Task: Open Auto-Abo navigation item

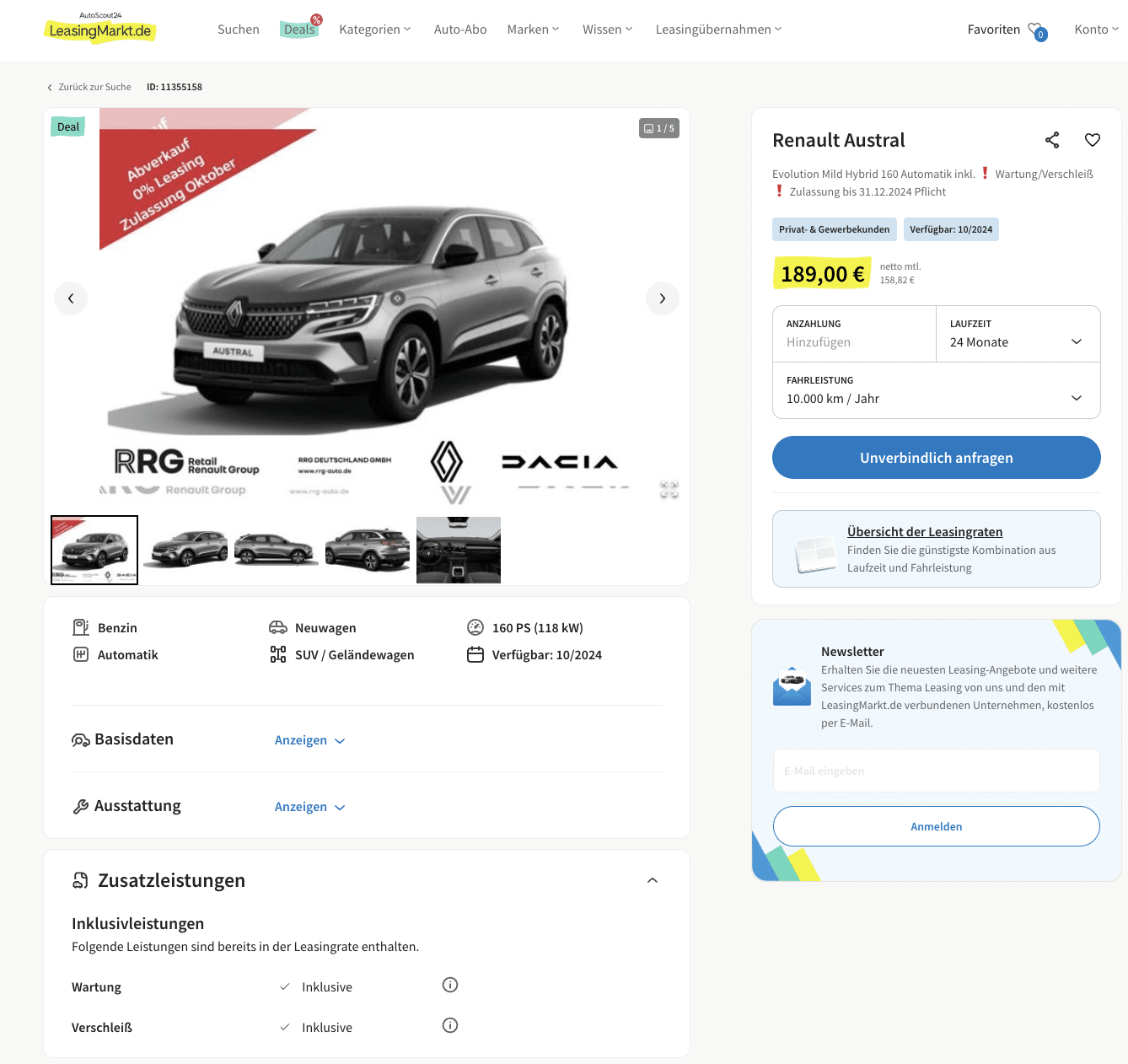Action: tap(460, 30)
